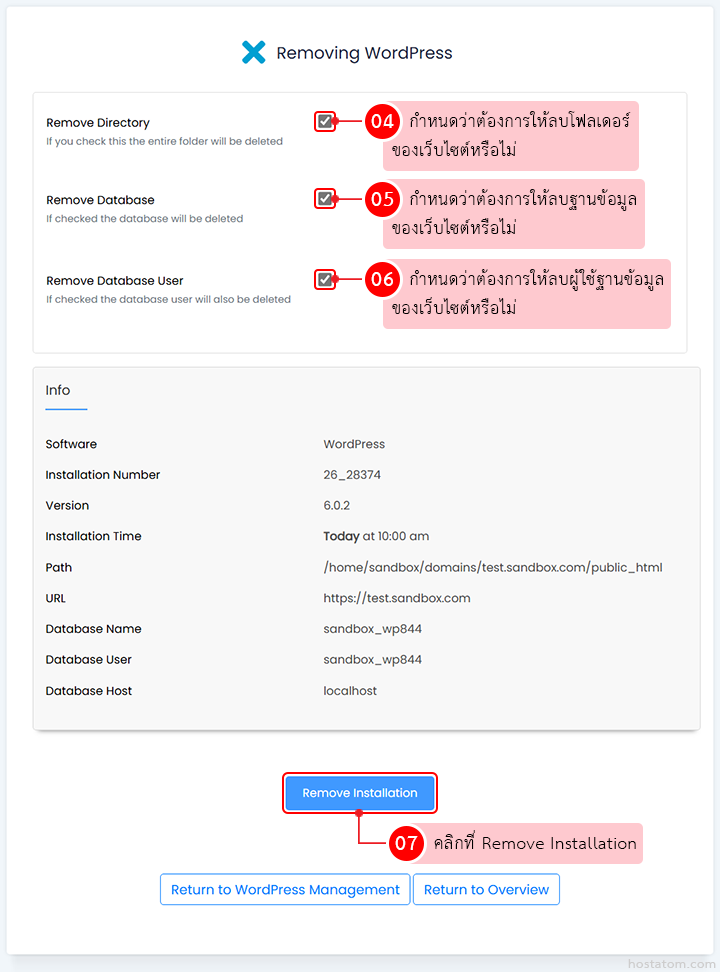Image resolution: width=720 pixels, height=972 pixels.
Task: Open the https://test.sandbox.com URL value
Action: [397, 598]
